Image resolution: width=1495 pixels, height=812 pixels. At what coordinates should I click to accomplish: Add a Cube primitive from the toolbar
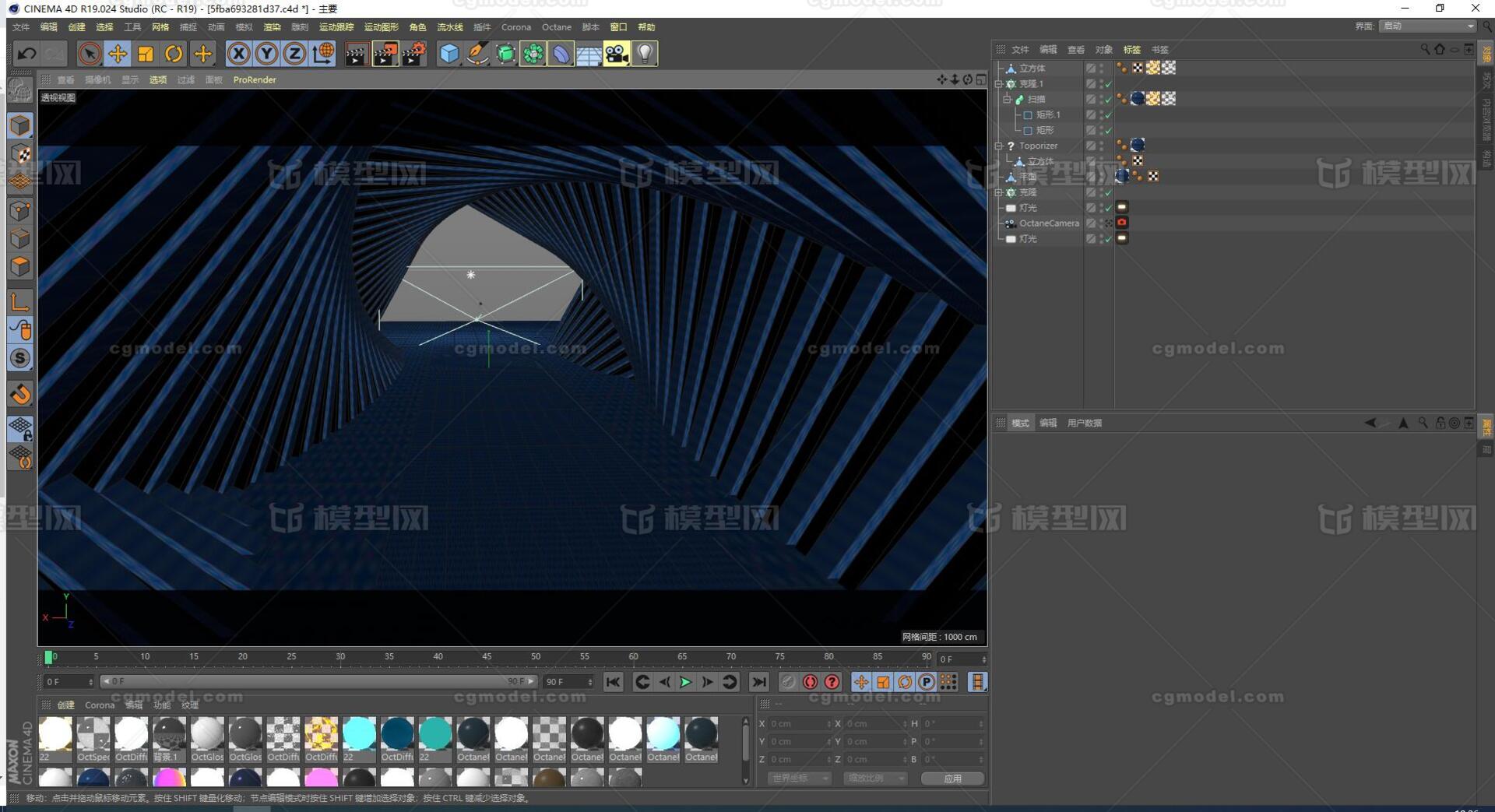click(x=449, y=54)
